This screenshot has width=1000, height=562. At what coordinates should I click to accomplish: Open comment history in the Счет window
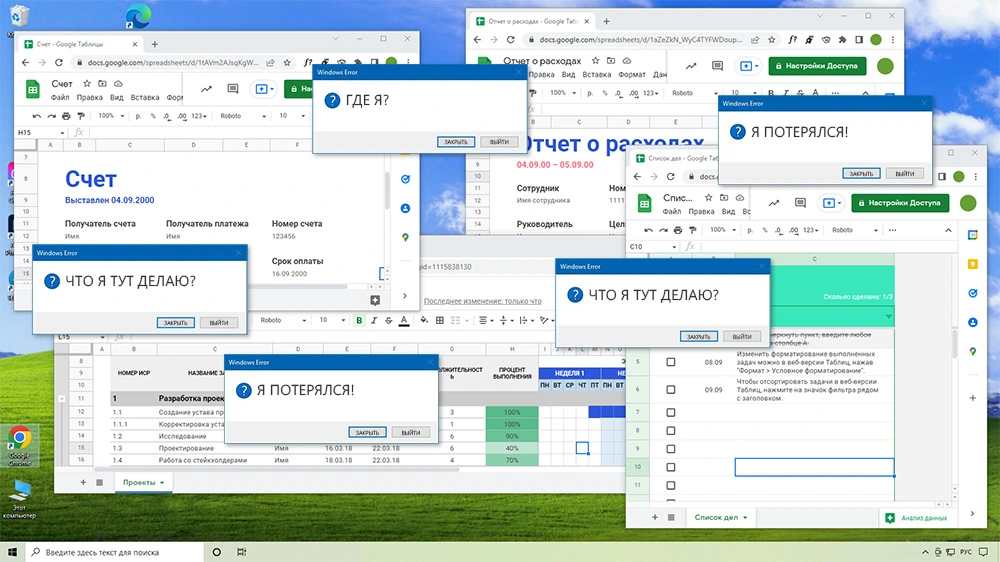pyautogui.click(x=232, y=89)
